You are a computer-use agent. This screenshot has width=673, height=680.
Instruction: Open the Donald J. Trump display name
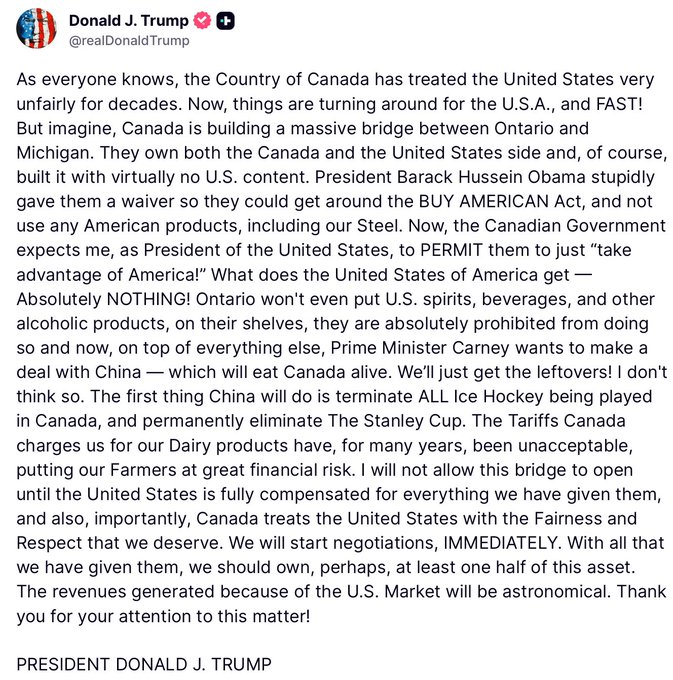[128, 20]
